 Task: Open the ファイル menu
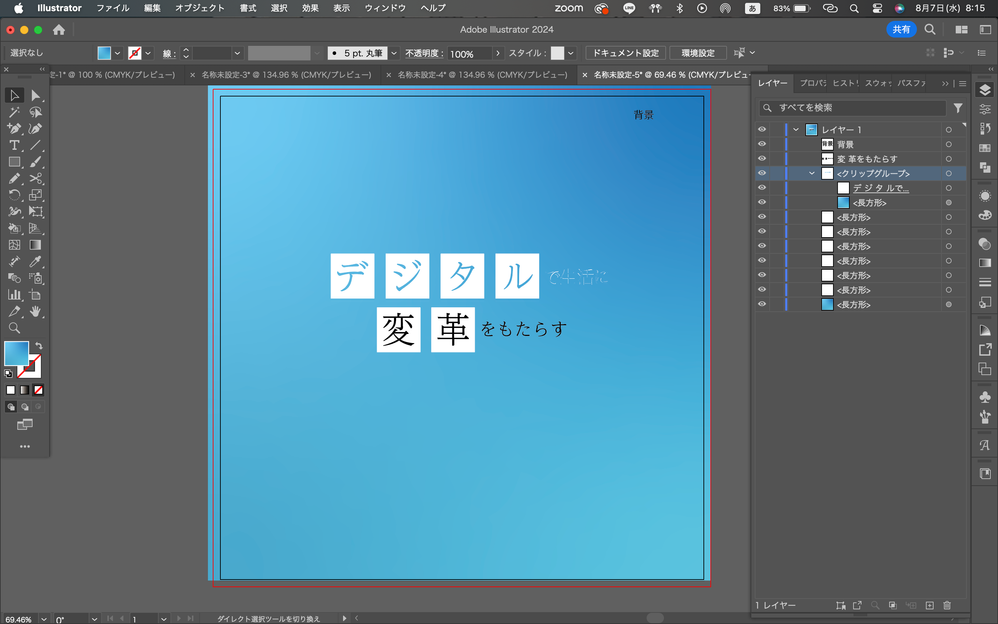pyautogui.click(x=113, y=8)
